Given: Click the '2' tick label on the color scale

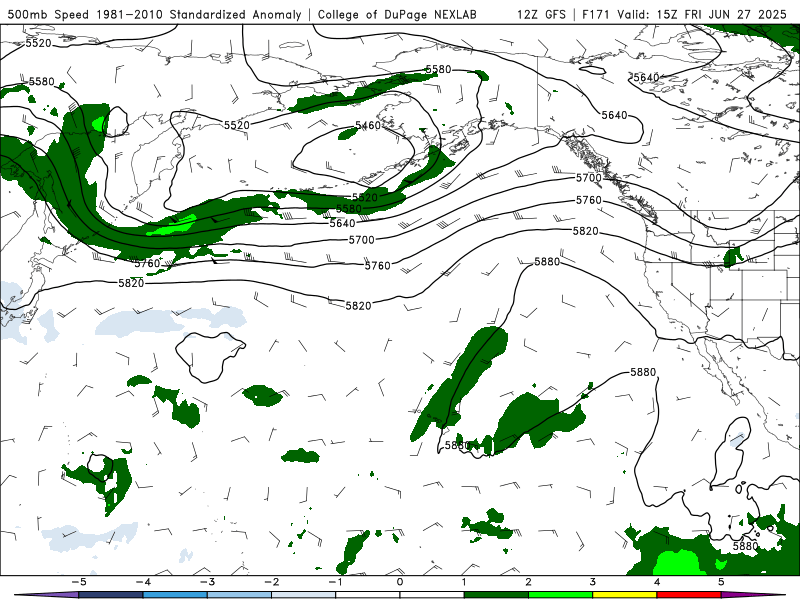Looking at the screenshot, I should click(x=529, y=582).
